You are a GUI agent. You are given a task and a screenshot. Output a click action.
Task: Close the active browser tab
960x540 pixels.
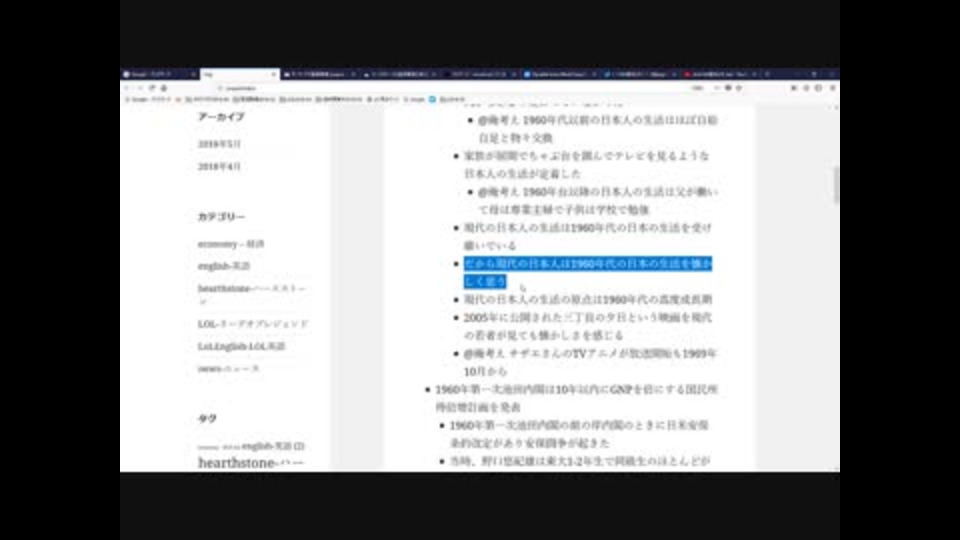[x=274, y=74]
